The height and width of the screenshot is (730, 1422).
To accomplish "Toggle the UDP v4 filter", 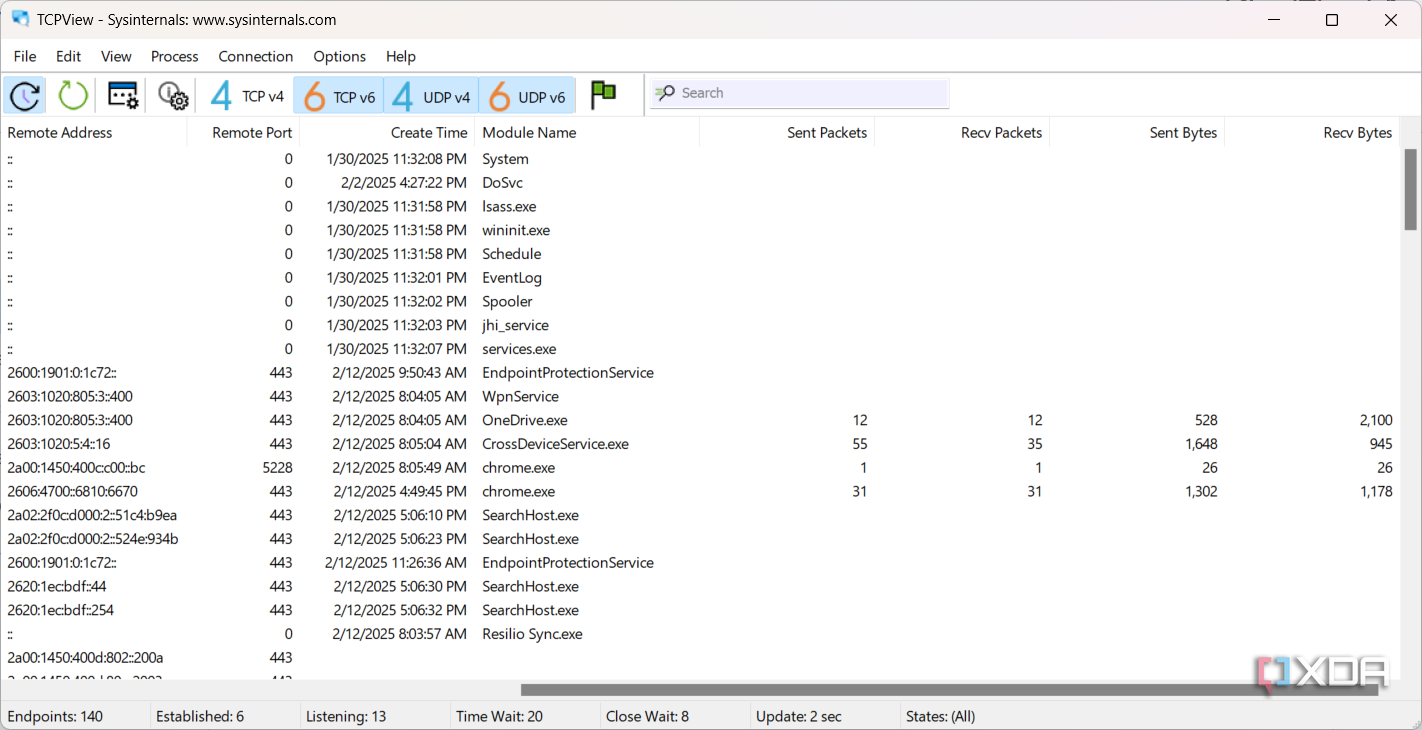I will pyautogui.click(x=431, y=96).
